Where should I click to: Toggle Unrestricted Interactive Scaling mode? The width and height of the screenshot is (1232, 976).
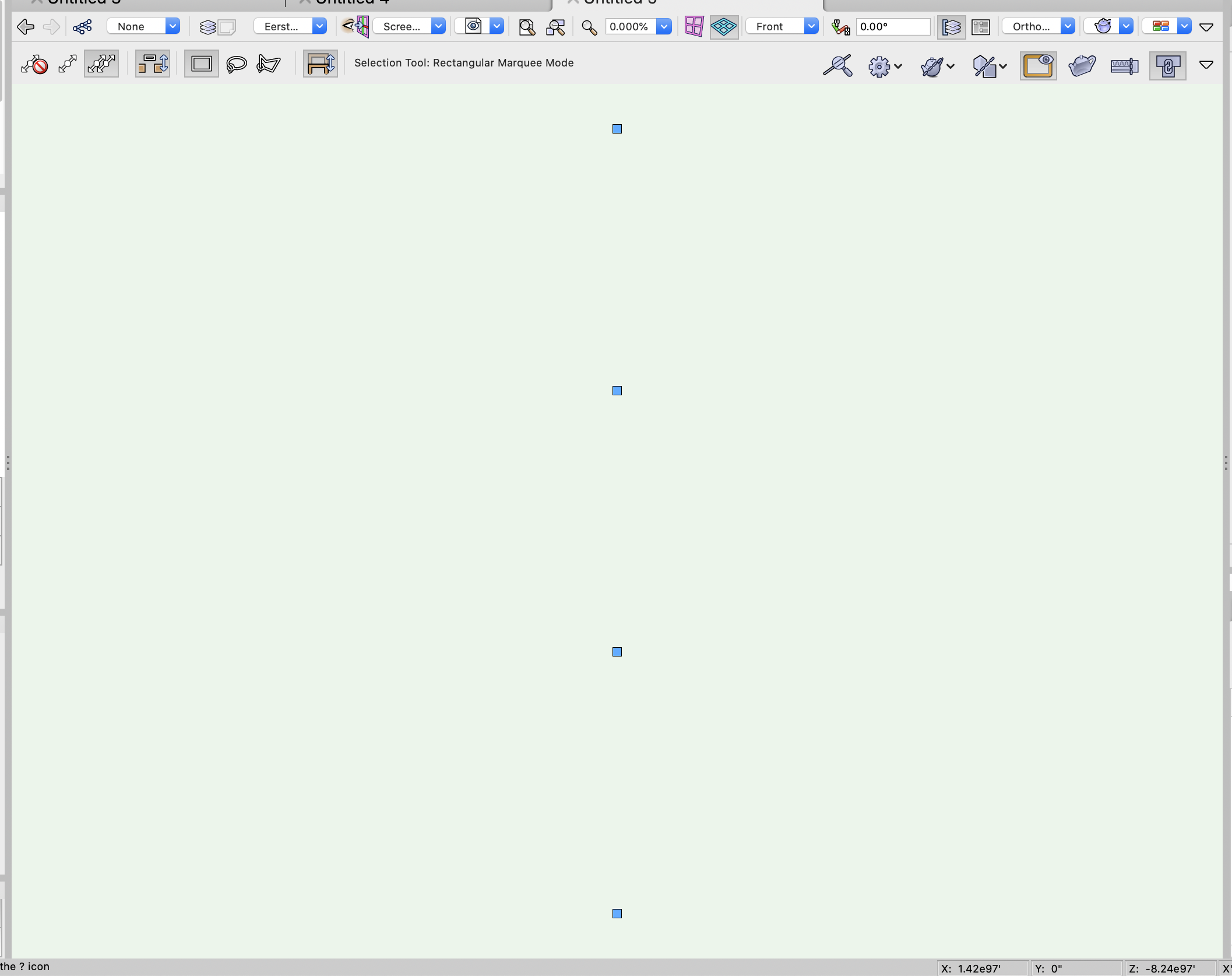pos(101,64)
